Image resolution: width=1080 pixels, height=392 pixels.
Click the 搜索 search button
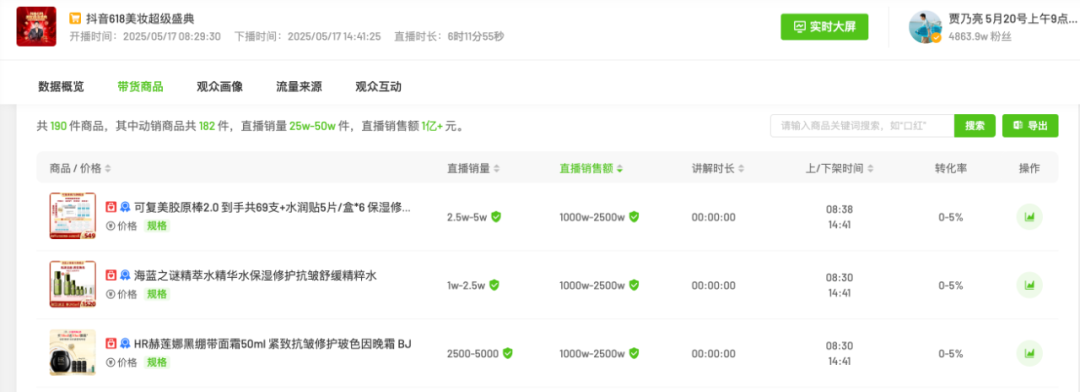(975, 126)
